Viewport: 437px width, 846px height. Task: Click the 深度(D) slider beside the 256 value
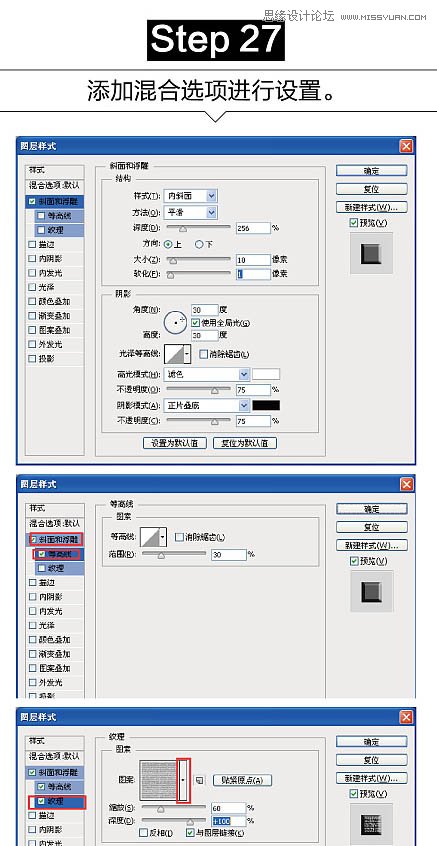198,228
